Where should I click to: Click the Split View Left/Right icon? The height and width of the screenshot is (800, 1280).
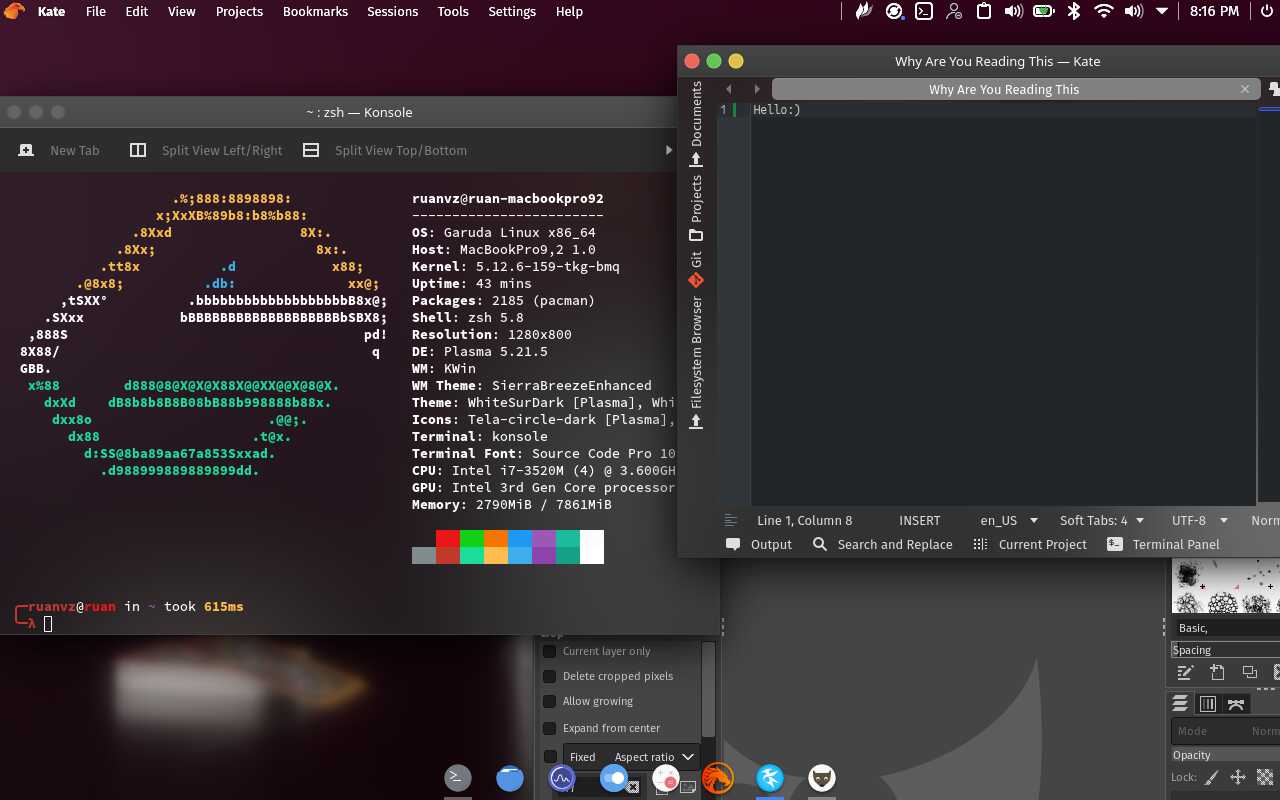138,150
